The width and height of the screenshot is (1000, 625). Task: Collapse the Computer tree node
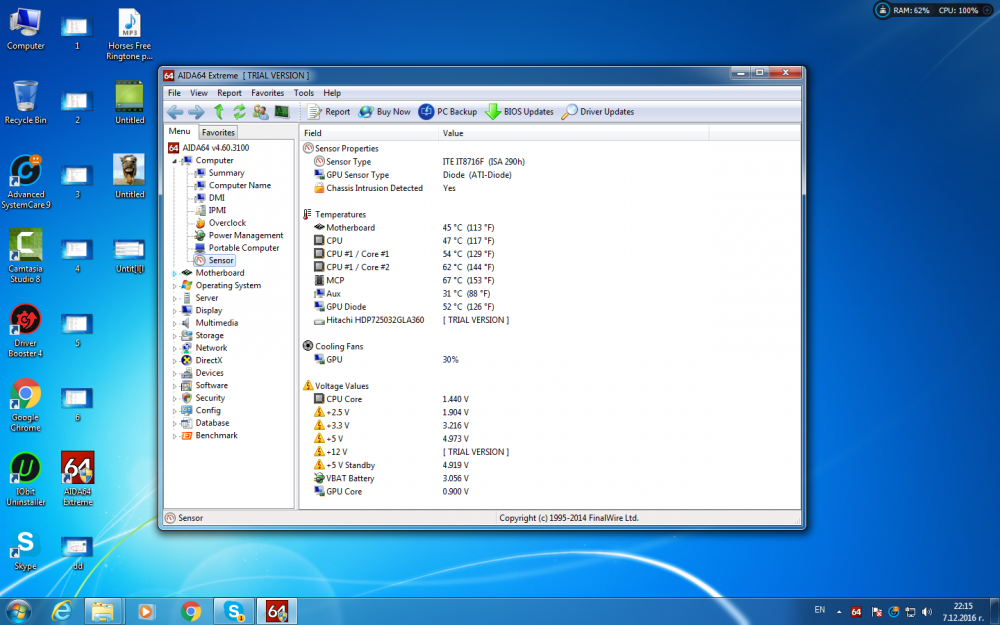(174, 161)
